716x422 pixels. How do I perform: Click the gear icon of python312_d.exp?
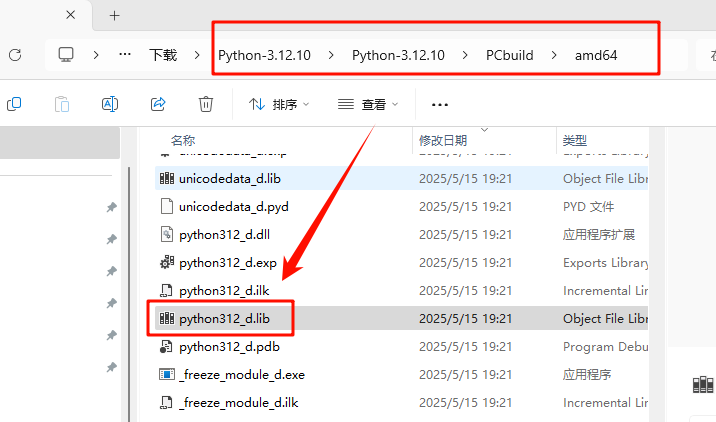point(167,262)
